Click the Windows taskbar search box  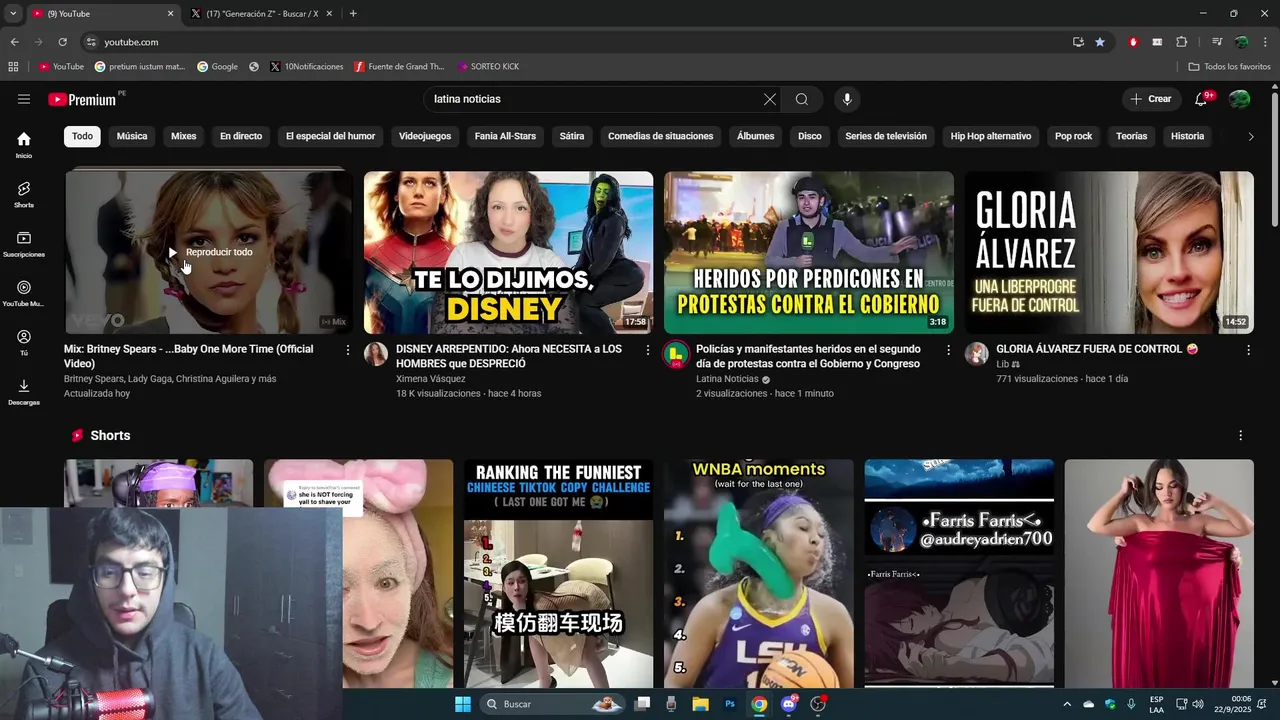click(552, 704)
